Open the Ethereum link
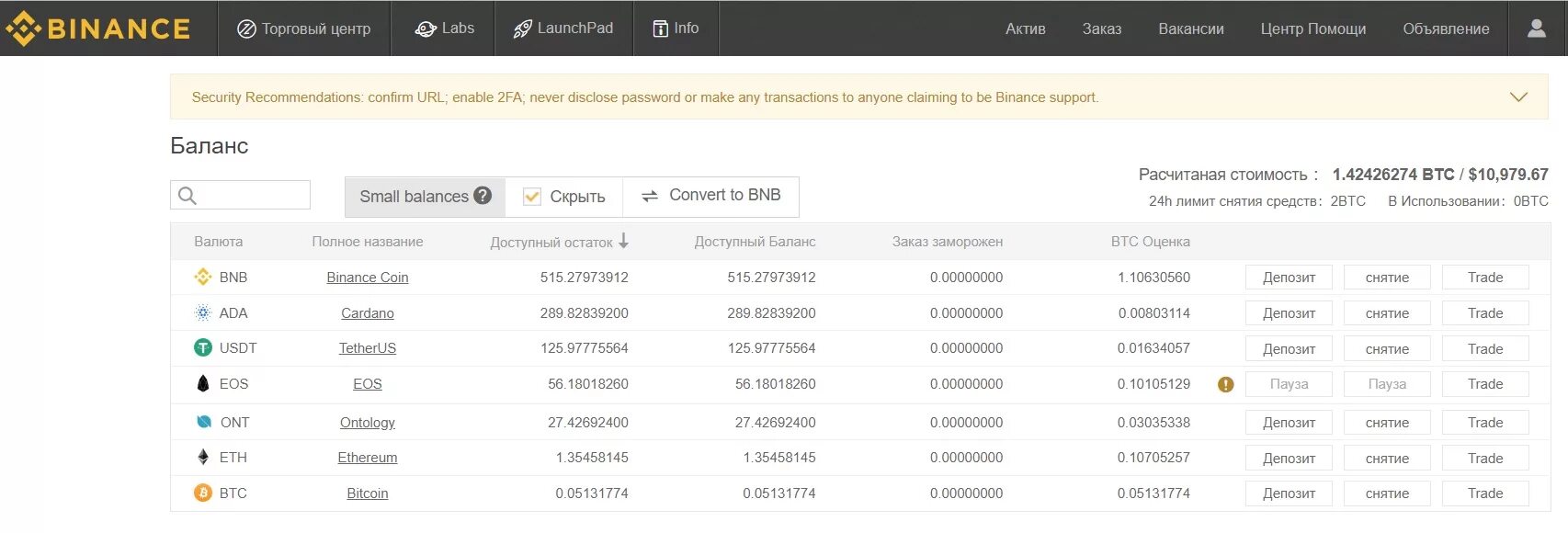The width and height of the screenshot is (1568, 533). click(368, 458)
